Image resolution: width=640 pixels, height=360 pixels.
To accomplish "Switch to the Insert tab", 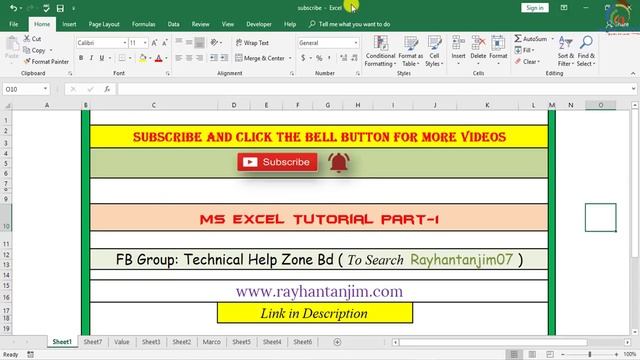I will point(69,24).
